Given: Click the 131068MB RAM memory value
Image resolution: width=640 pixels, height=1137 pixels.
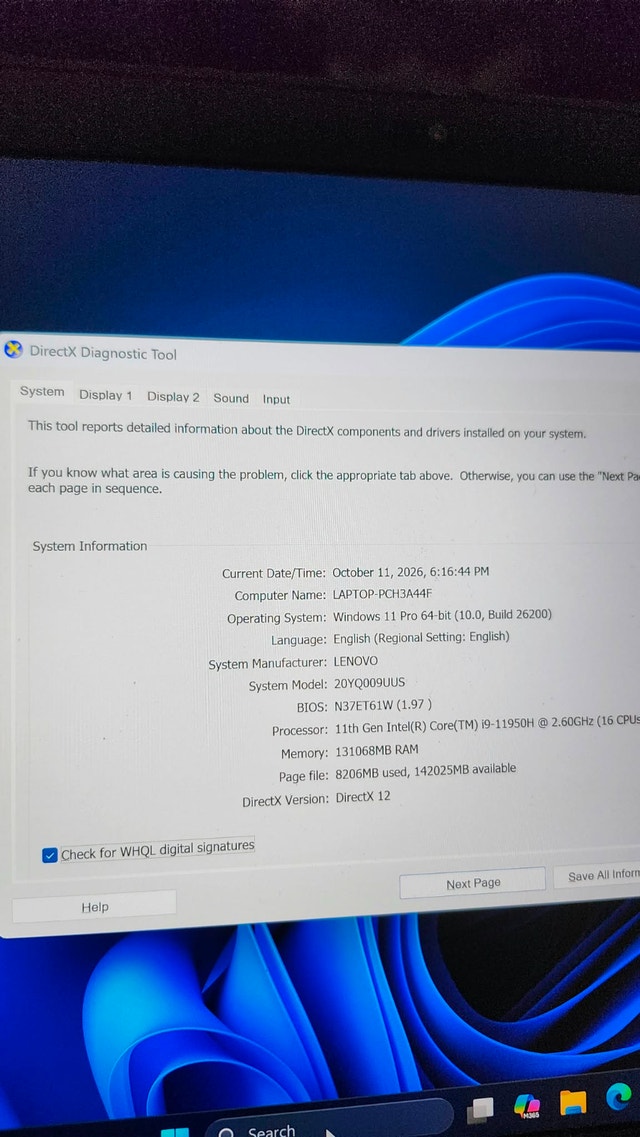Looking at the screenshot, I should click(376, 751).
